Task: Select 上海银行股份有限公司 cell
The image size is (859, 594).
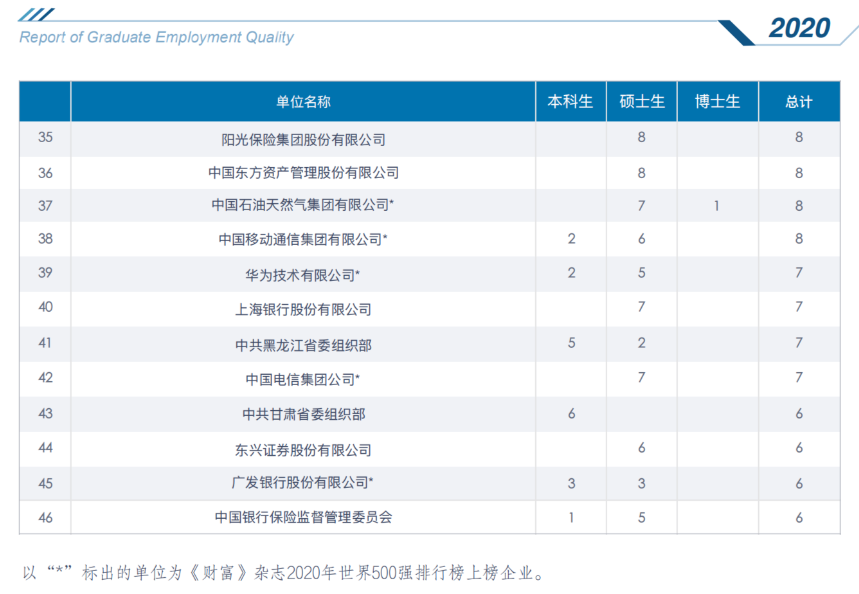Action: [303, 310]
